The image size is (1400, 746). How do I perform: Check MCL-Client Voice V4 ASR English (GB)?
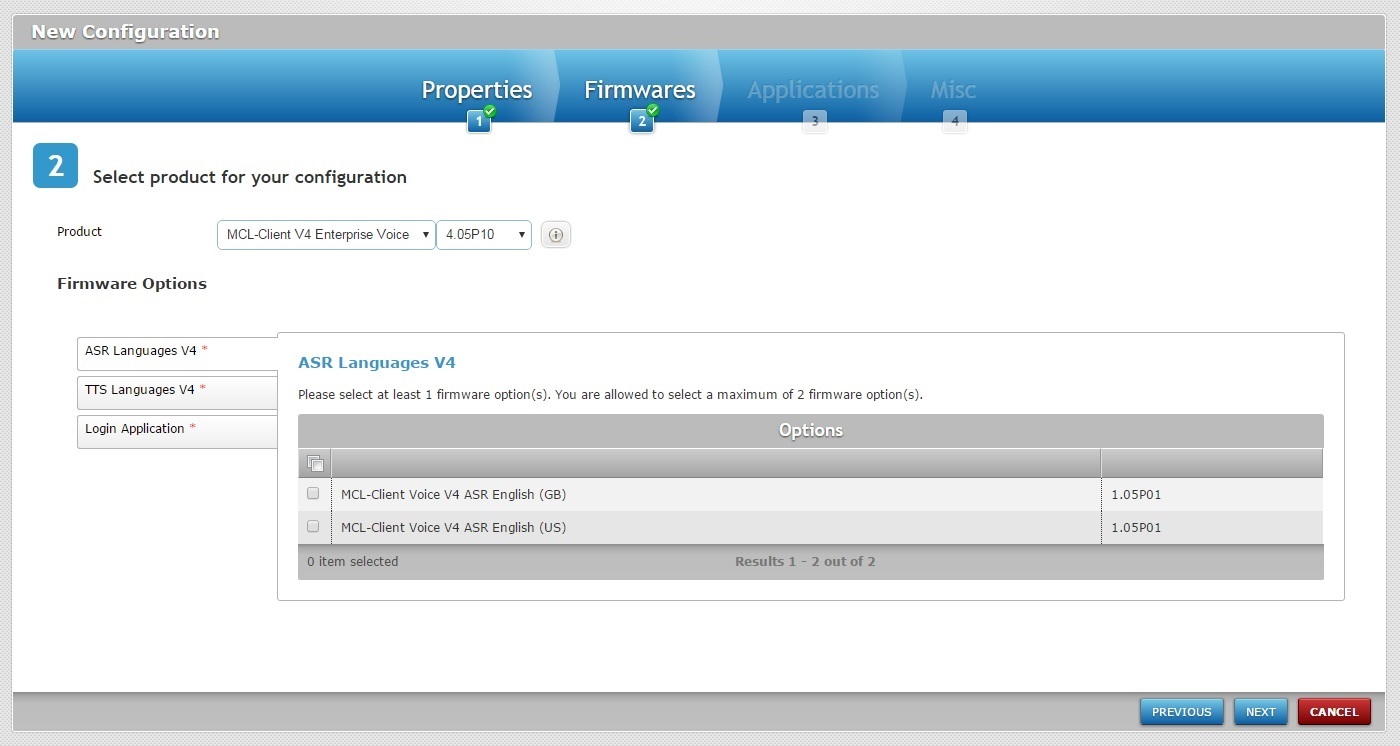[x=313, y=493]
